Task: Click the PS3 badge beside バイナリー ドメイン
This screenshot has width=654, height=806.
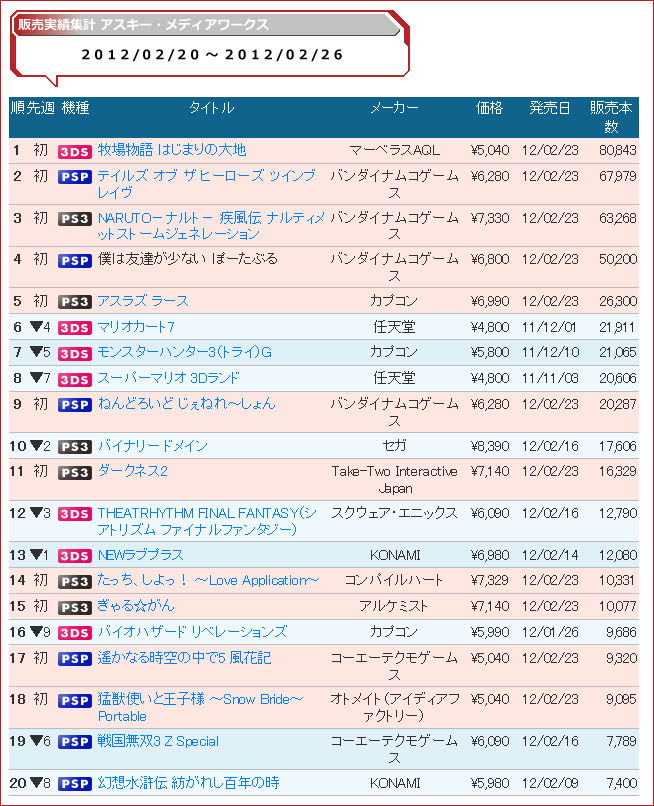Action: pos(75,447)
